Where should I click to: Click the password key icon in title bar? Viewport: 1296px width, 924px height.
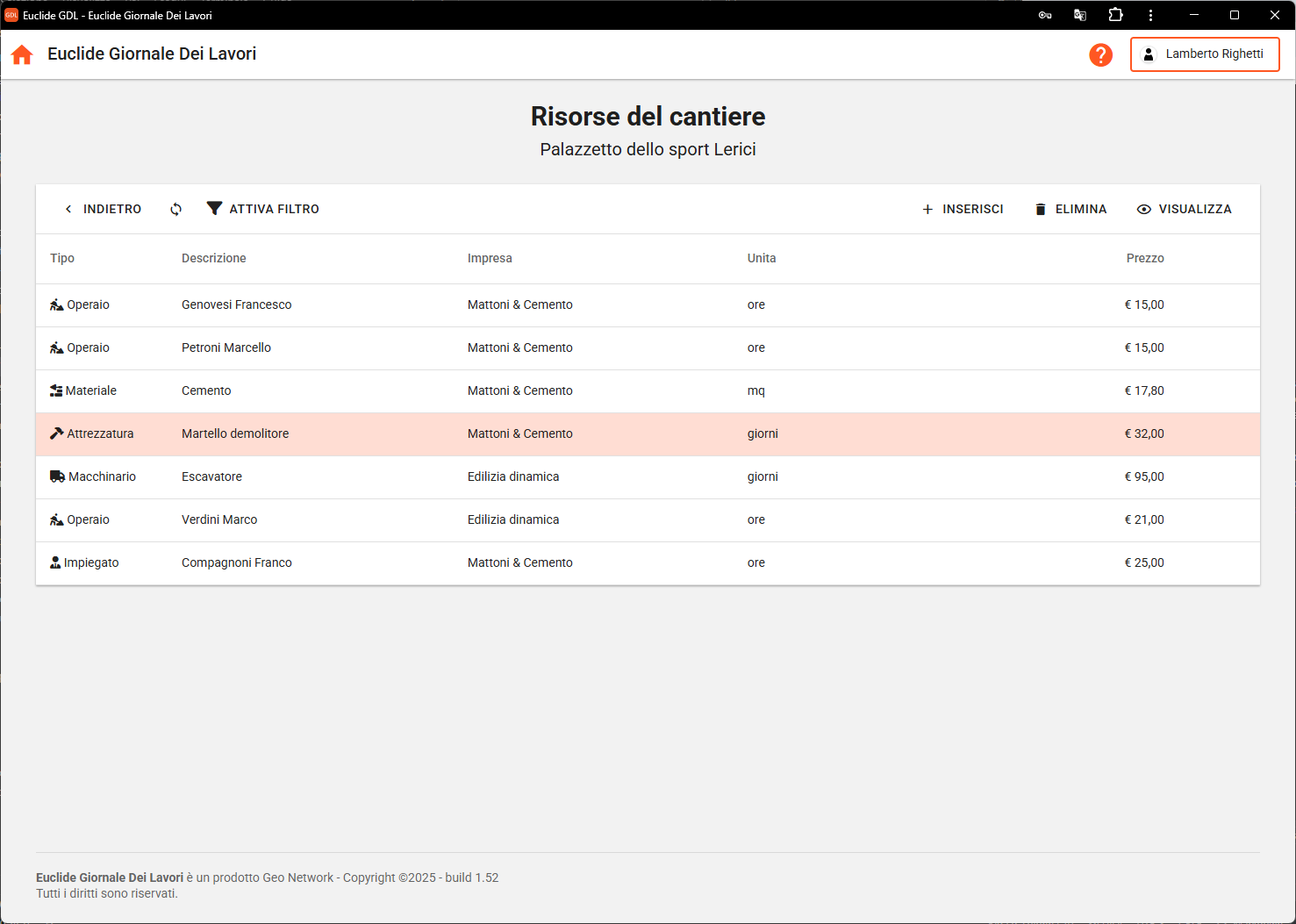pos(1045,15)
